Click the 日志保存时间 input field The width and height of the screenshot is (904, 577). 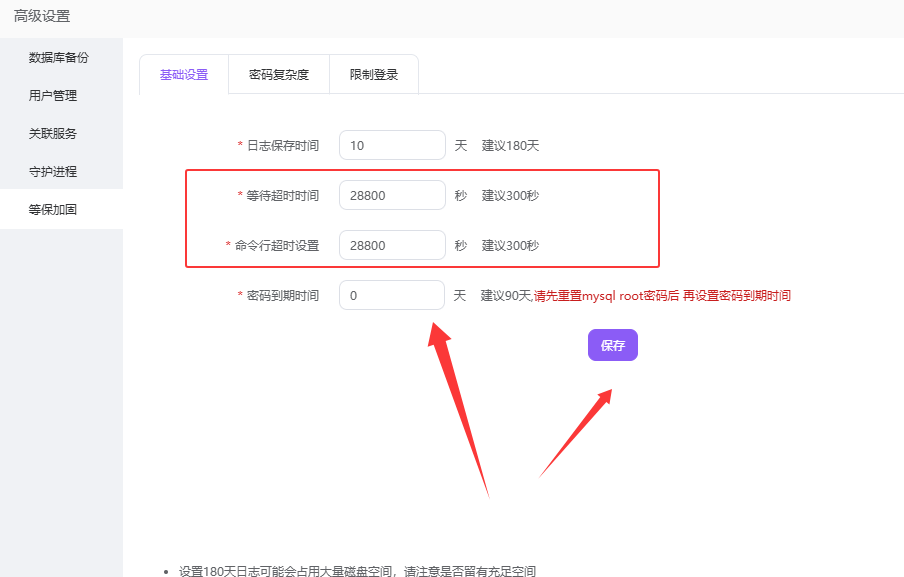pyautogui.click(x=392, y=145)
